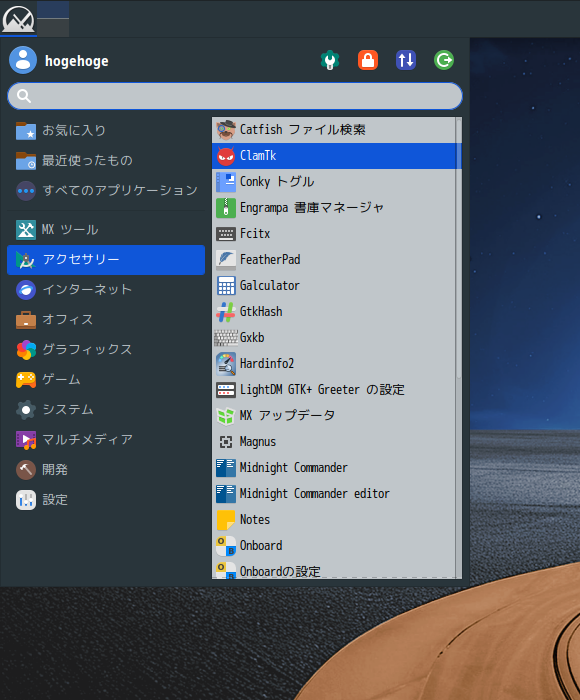Open the オフィス category
The image size is (580, 700).
coord(106,320)
